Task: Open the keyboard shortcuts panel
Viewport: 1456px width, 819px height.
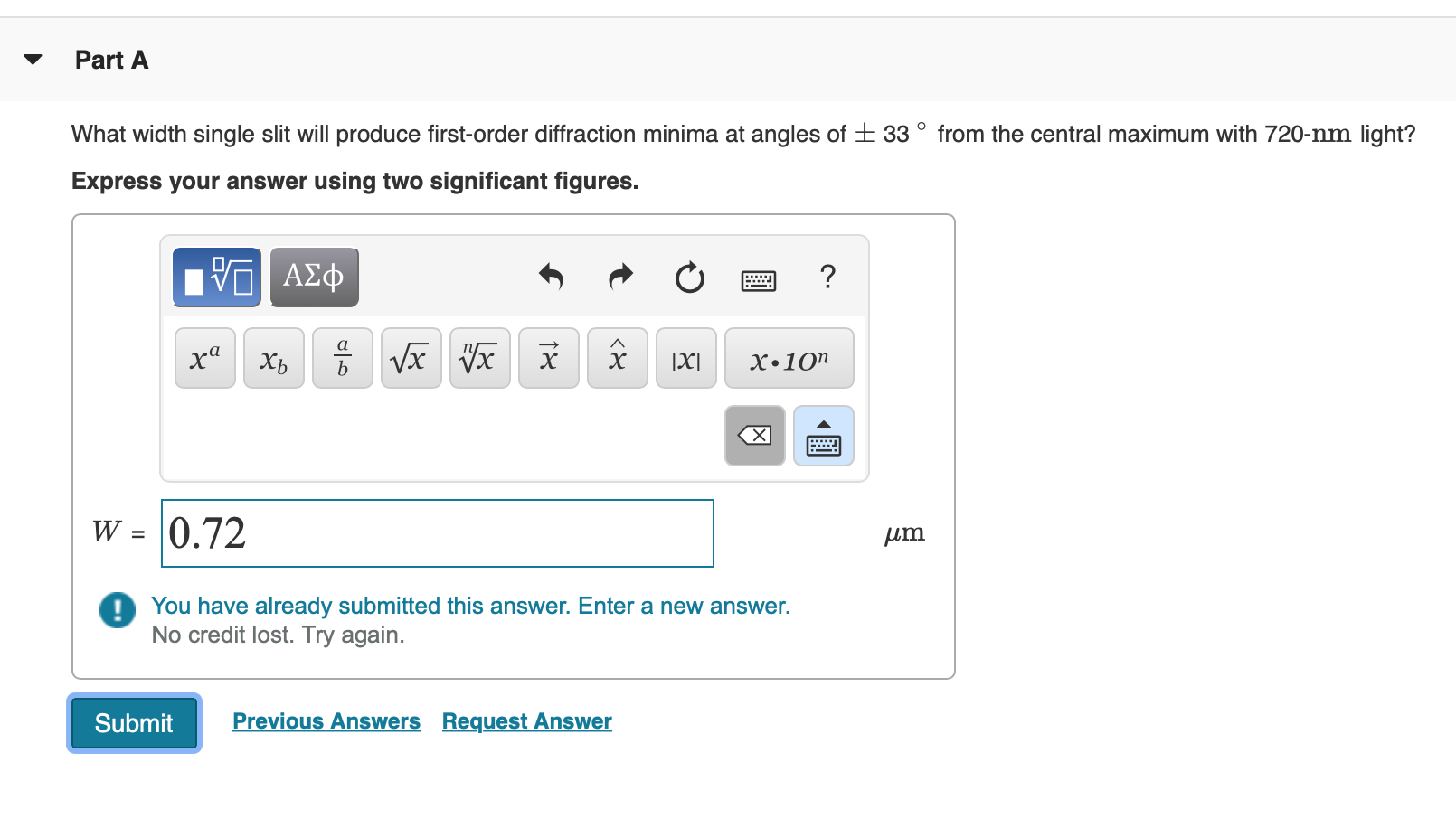Action: pos(759,279)
